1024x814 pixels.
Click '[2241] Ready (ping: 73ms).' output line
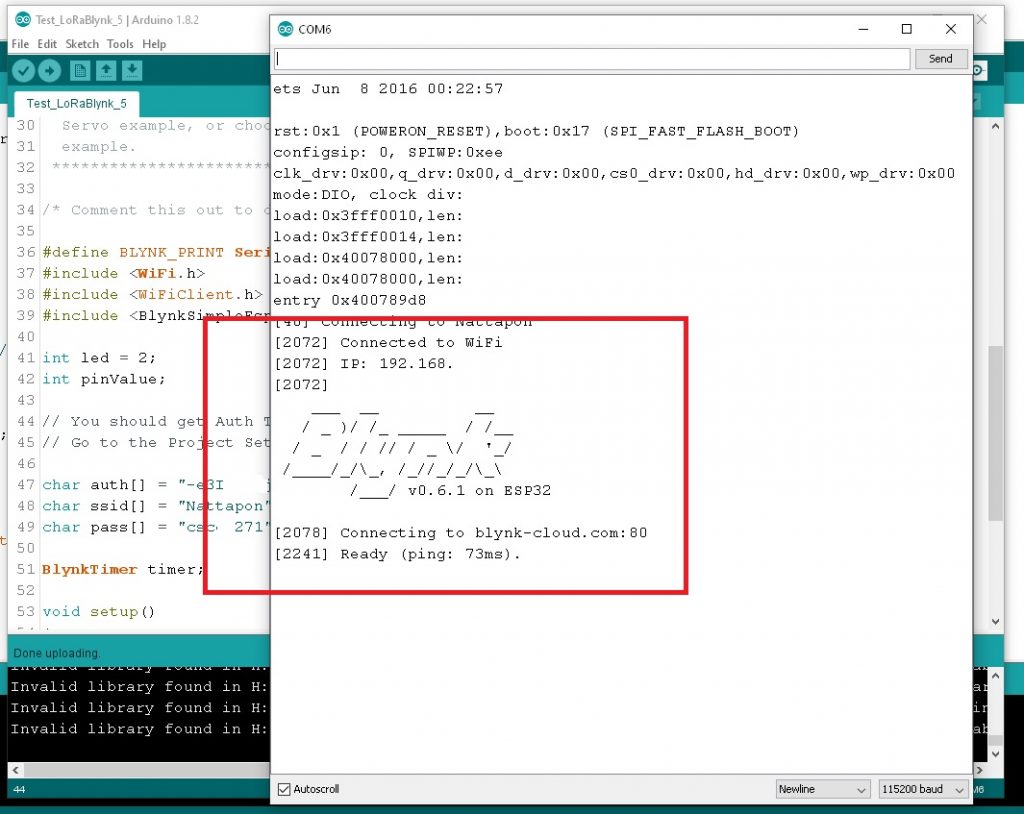click(x=398, y=554)
